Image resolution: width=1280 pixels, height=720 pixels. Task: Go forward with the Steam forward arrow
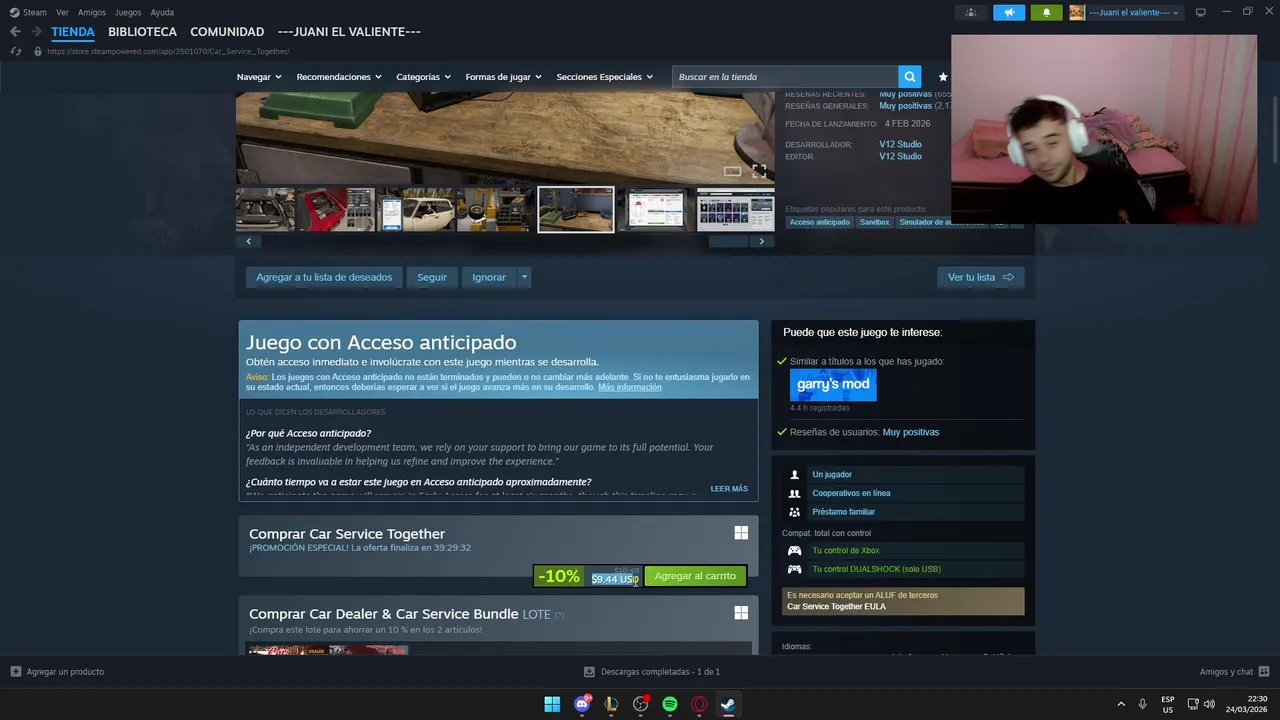click(x=36, y=32)
